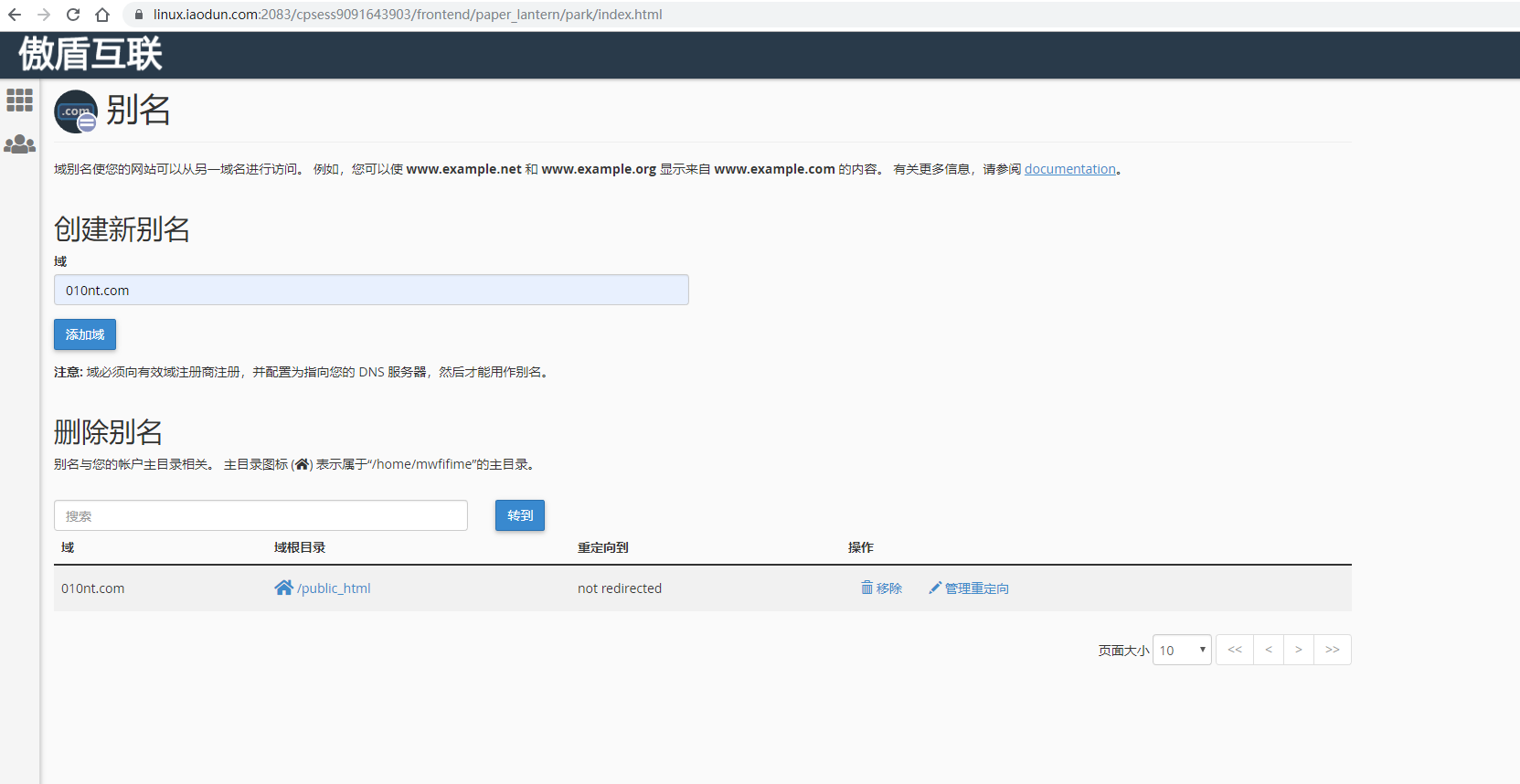Open the apps grid icon in sidebar
Image resolution: width=1520 pixels, height=784 pixels.
click(x=19, y=100)
